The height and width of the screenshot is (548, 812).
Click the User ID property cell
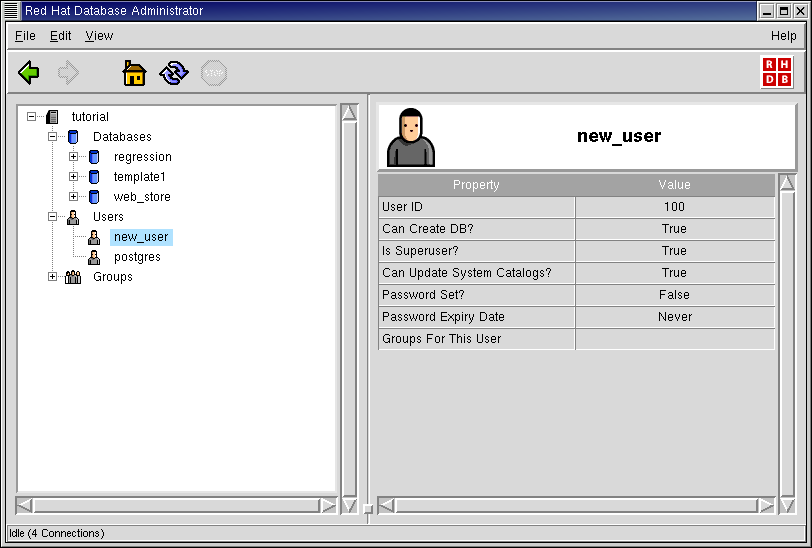click(476, 207)
